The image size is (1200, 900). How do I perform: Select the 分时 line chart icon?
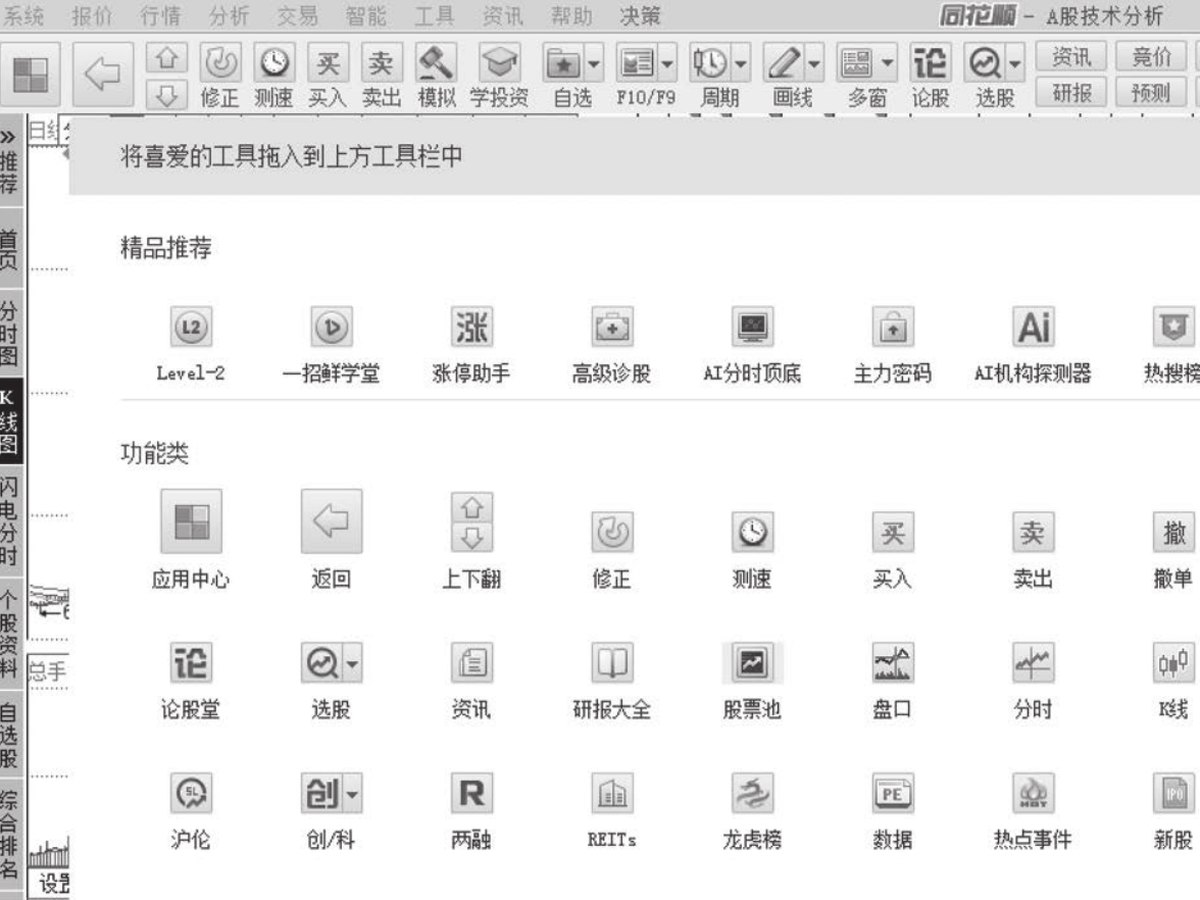(x=1032, y=663)
